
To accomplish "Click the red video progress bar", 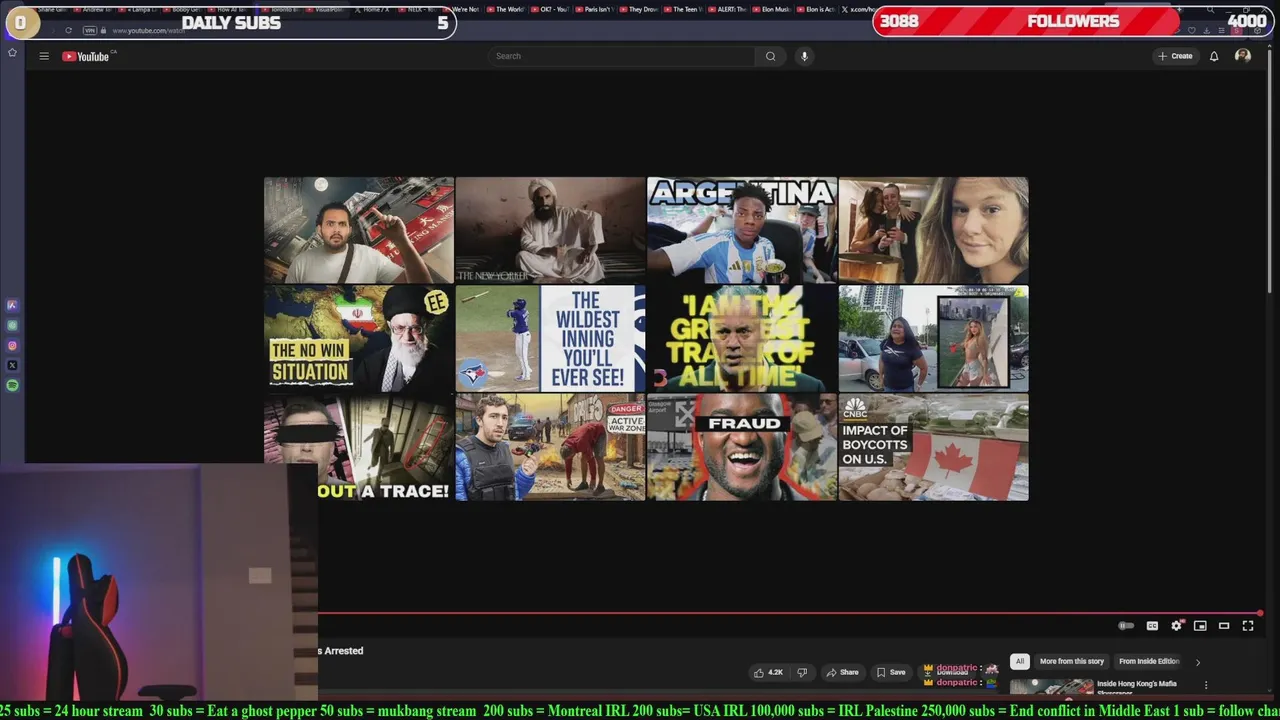I will (790, 613).
